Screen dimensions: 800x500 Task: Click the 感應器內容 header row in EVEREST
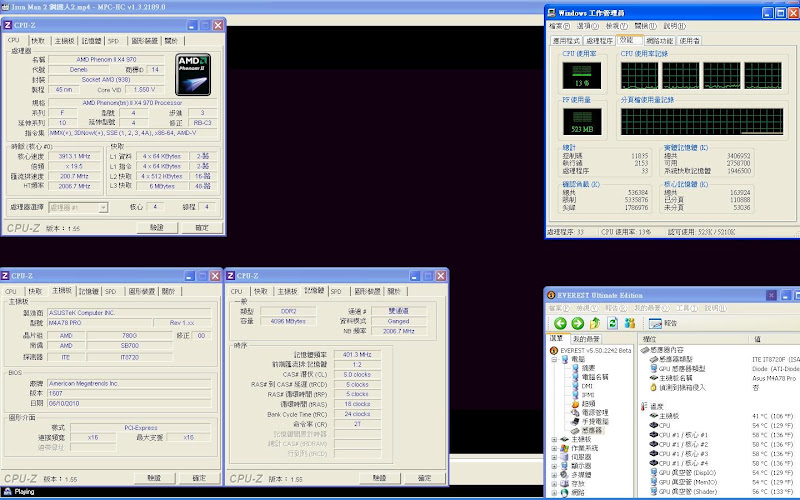point(662,350)
